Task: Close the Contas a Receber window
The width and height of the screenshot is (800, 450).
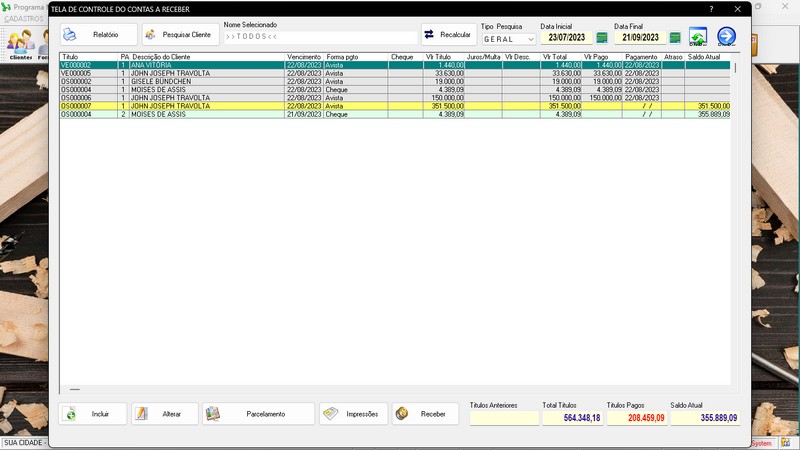Action: click(x=738, y=9)
